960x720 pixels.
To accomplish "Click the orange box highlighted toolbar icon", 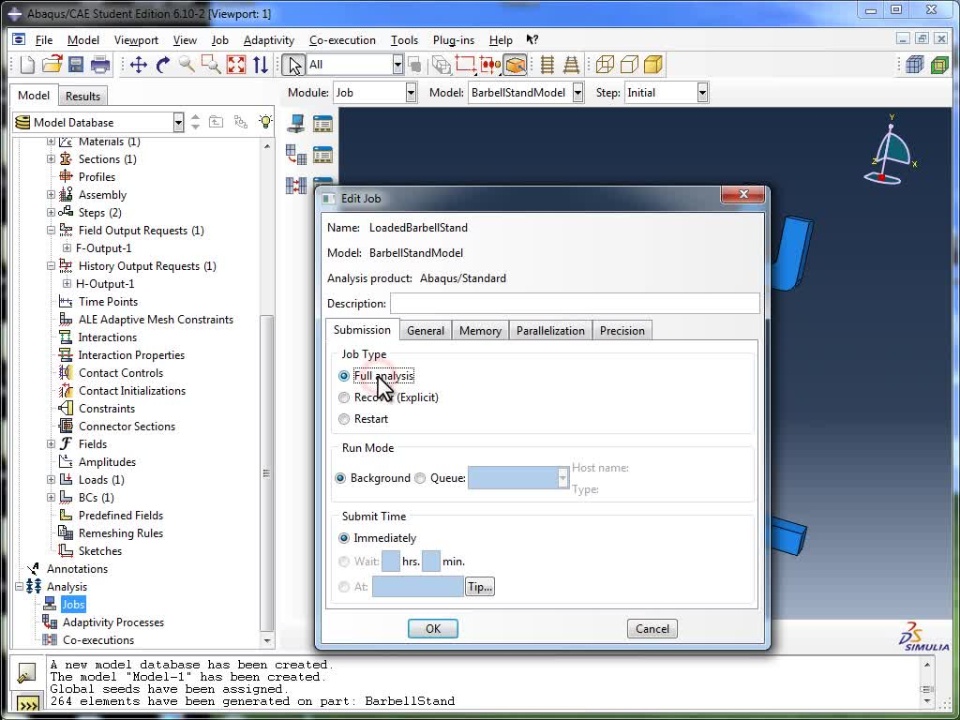I will click(x=515, y=65).
